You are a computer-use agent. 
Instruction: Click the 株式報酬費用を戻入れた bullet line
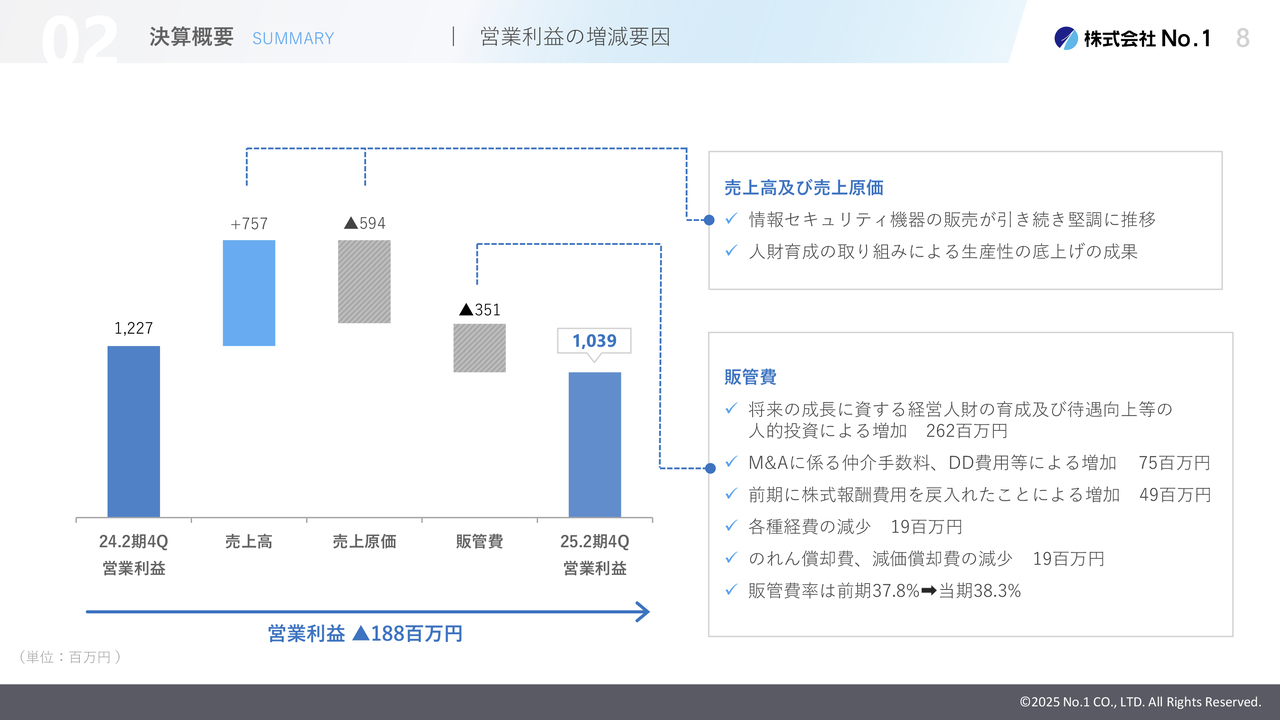click(x=979, y=495)
